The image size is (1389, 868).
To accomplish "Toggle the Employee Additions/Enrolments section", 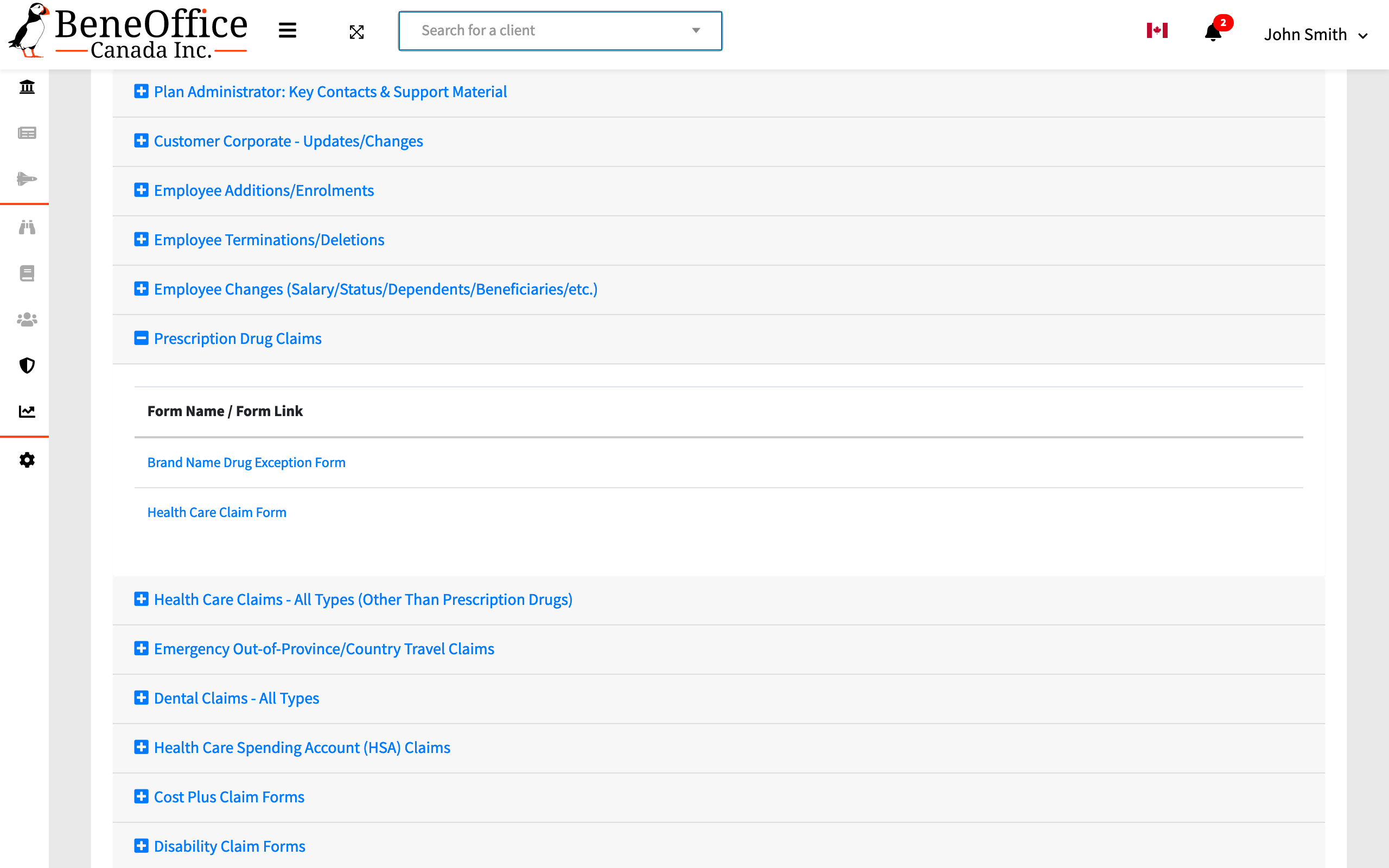I will click(141, 190).
